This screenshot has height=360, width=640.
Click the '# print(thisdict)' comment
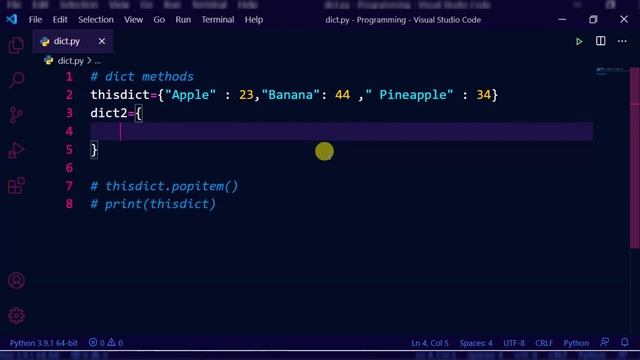click(153, 204)
